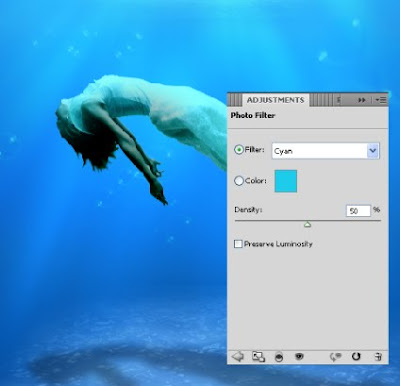Select the Filter radio button
This screenshot has height=386, width=400.
(239, 150)
